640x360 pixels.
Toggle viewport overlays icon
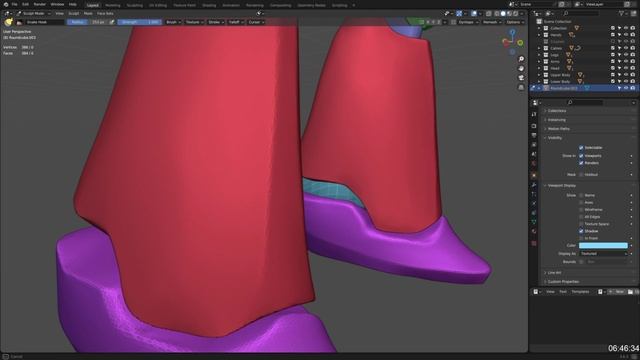point(473,13)
